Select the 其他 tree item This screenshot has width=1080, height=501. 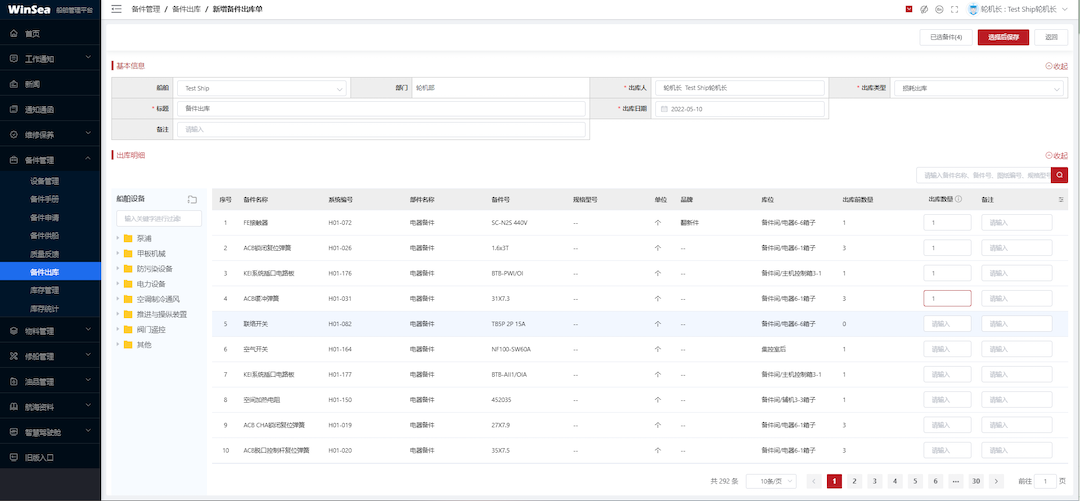pos(144,345)
